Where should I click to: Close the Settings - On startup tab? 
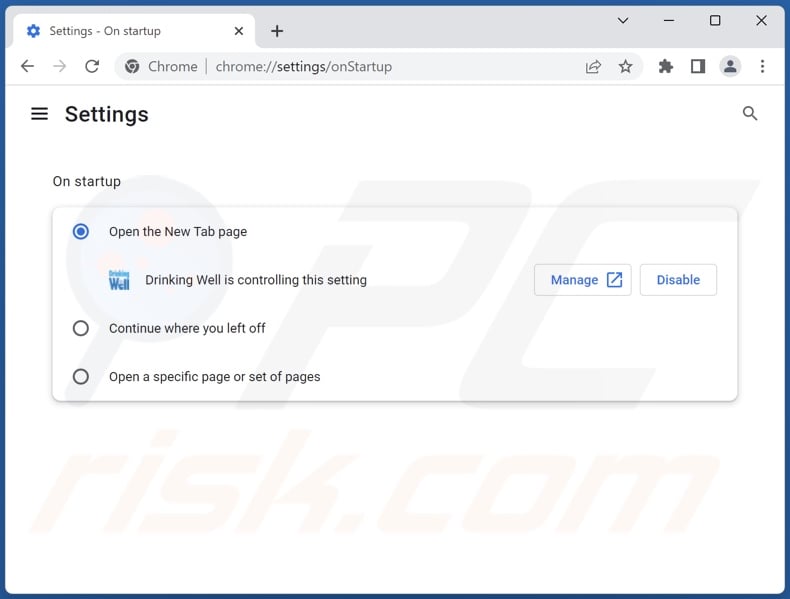tap(239, 31)
